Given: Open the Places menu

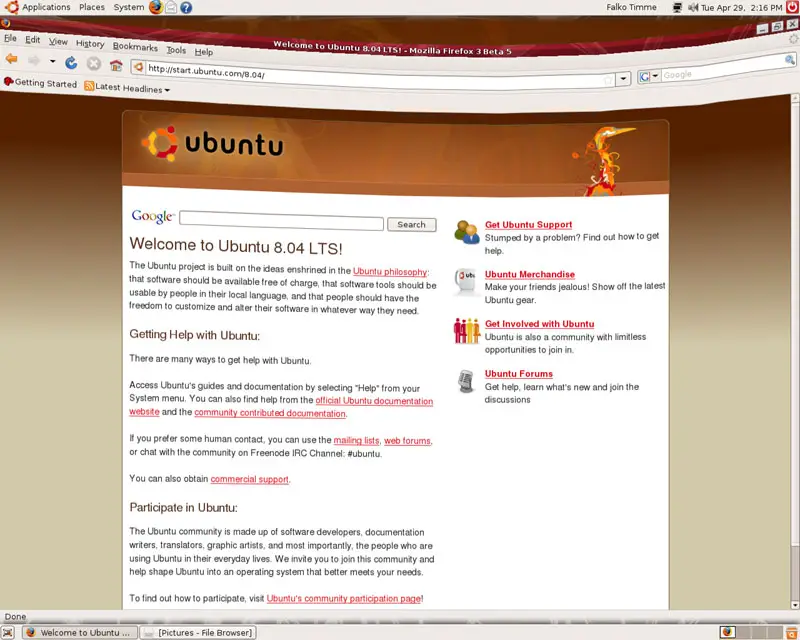Looking at the screenshot, I should [92, 7].
